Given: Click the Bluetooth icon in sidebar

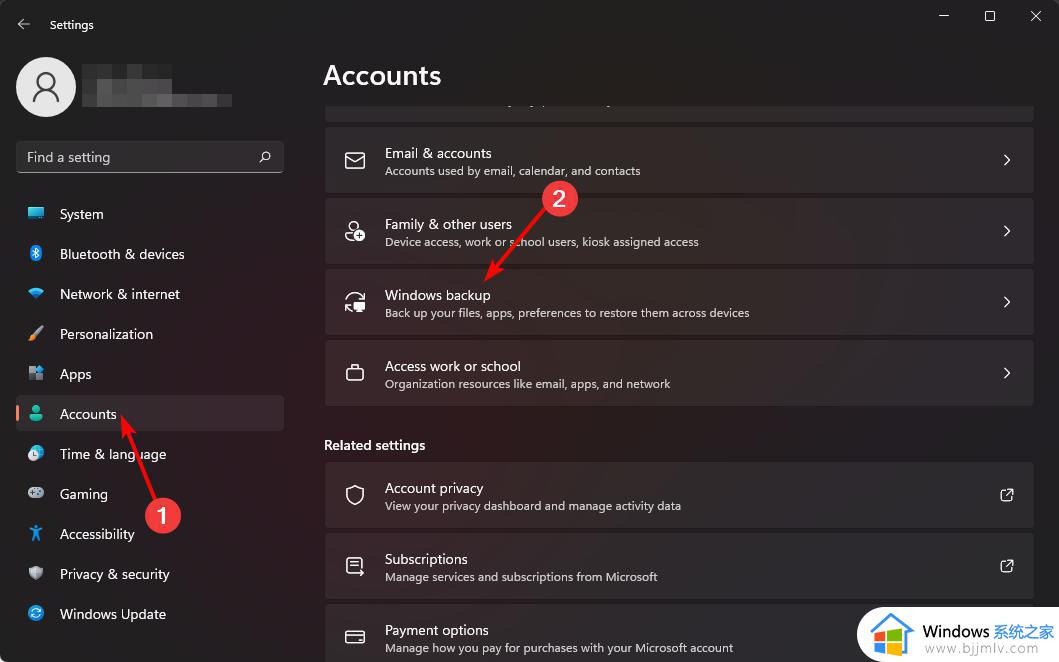Looking at the screenshot, I should coord(36,253).
